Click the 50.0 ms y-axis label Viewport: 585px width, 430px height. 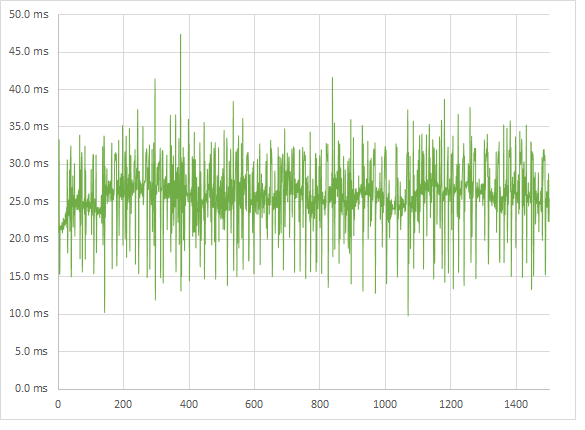29,15
